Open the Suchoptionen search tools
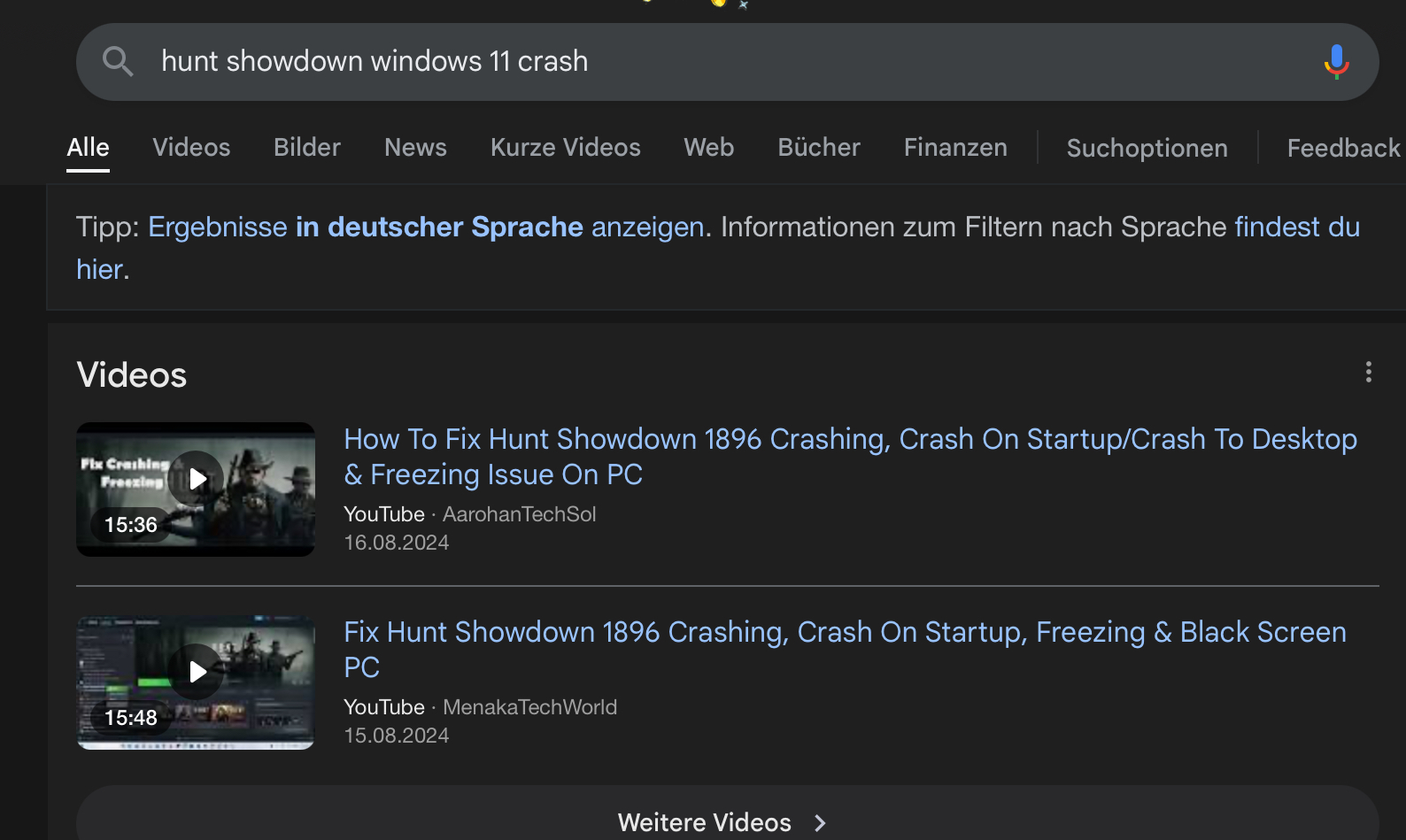 pos(1147,149)
